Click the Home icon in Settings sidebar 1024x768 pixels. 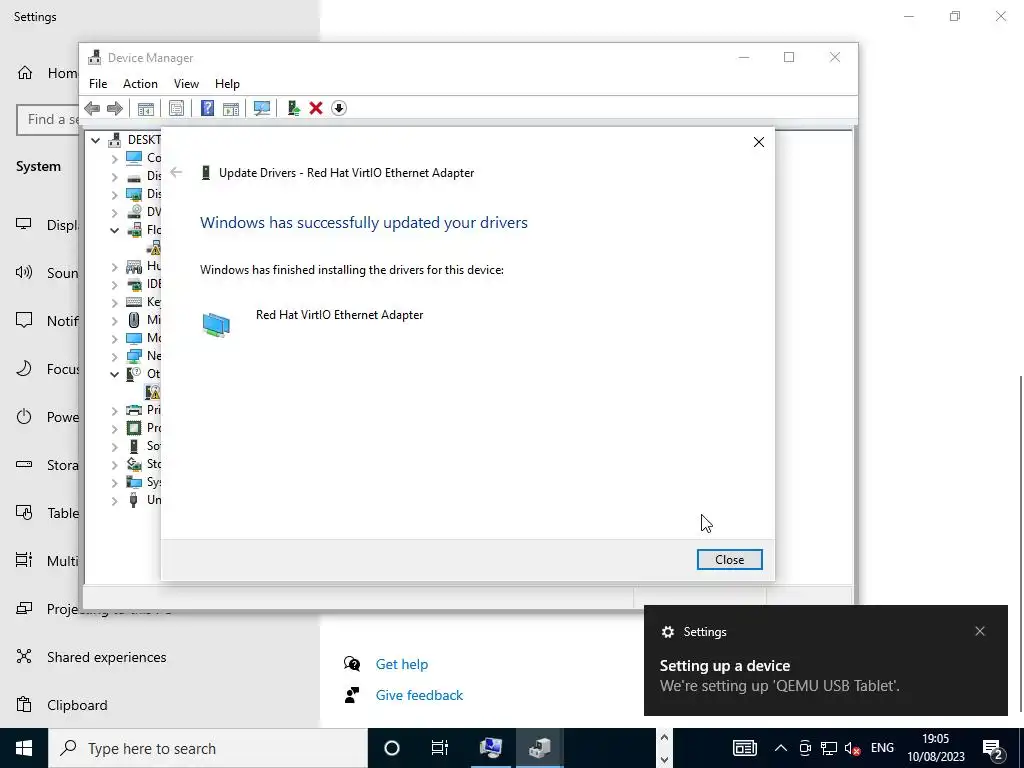(25, 72)
